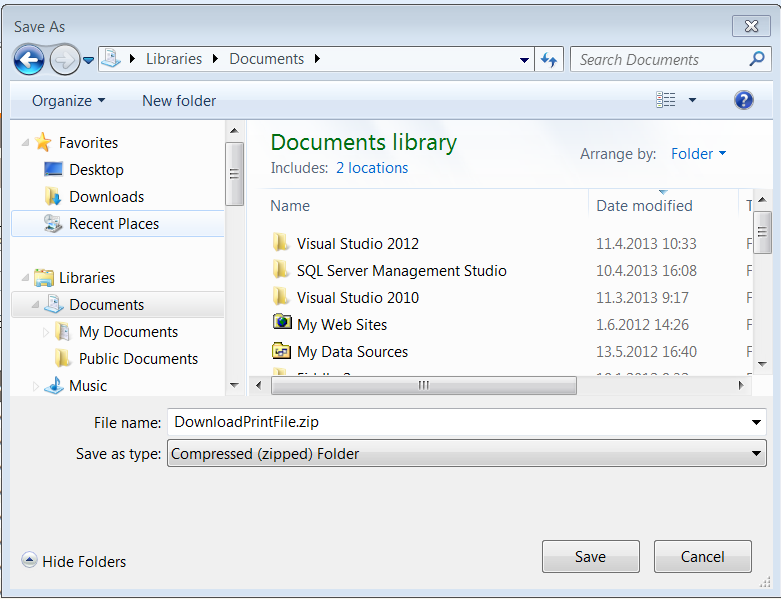This screenshot has height=599, width=781.
Task: Select the SQL Server Management Studio folder
Action: (x=401, y=270)
